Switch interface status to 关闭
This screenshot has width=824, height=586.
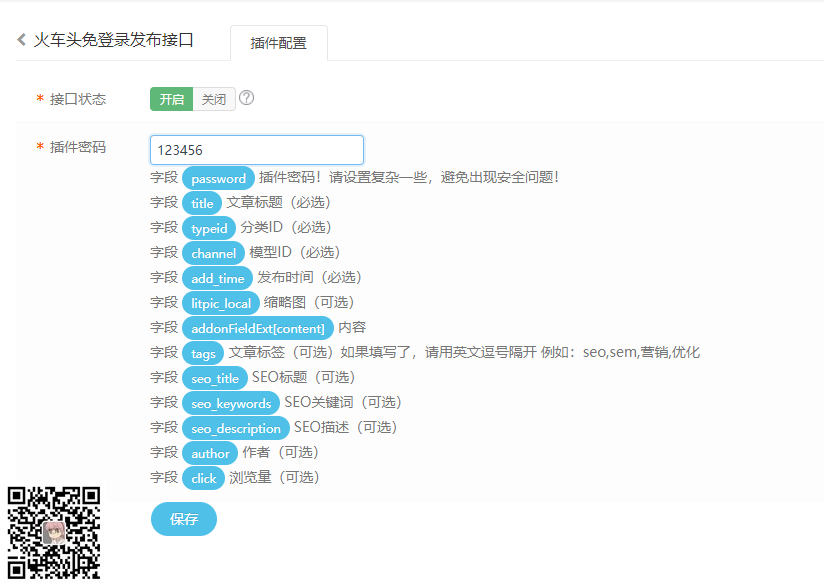[x=212, y=99]
